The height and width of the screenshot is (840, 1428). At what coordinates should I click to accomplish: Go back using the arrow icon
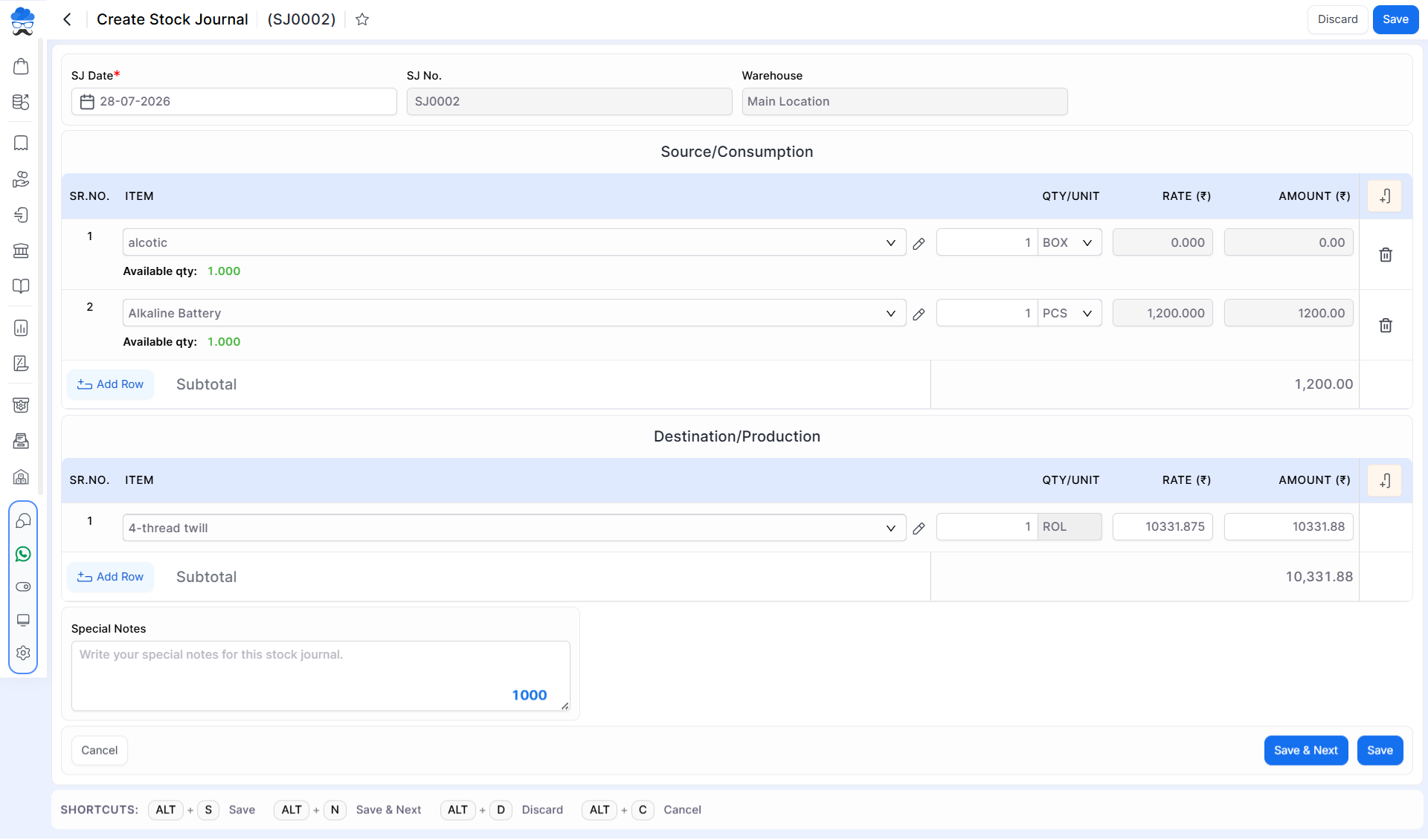tap(67, 19)
